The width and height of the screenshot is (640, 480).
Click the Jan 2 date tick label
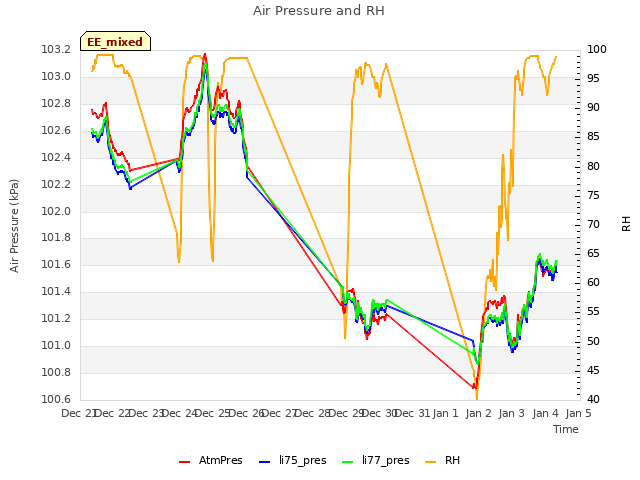[x=478, y=413]
